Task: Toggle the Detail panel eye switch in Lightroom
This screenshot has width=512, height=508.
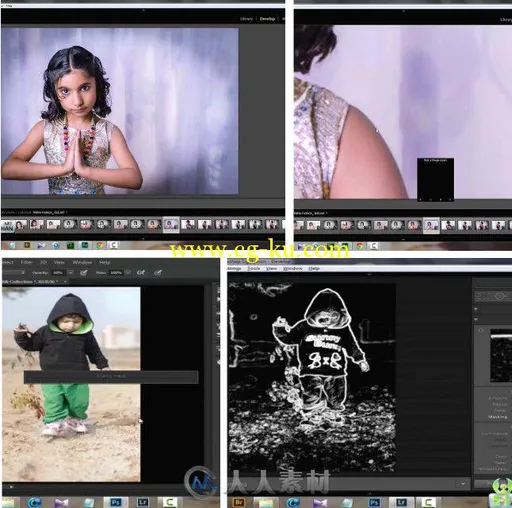Action: (x=481, y=331)
